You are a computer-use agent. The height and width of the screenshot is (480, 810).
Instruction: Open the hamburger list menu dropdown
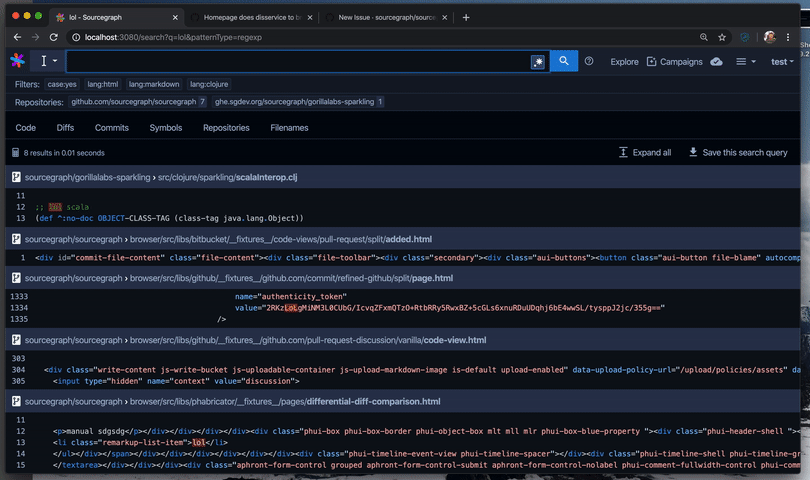tap(745, 61)
